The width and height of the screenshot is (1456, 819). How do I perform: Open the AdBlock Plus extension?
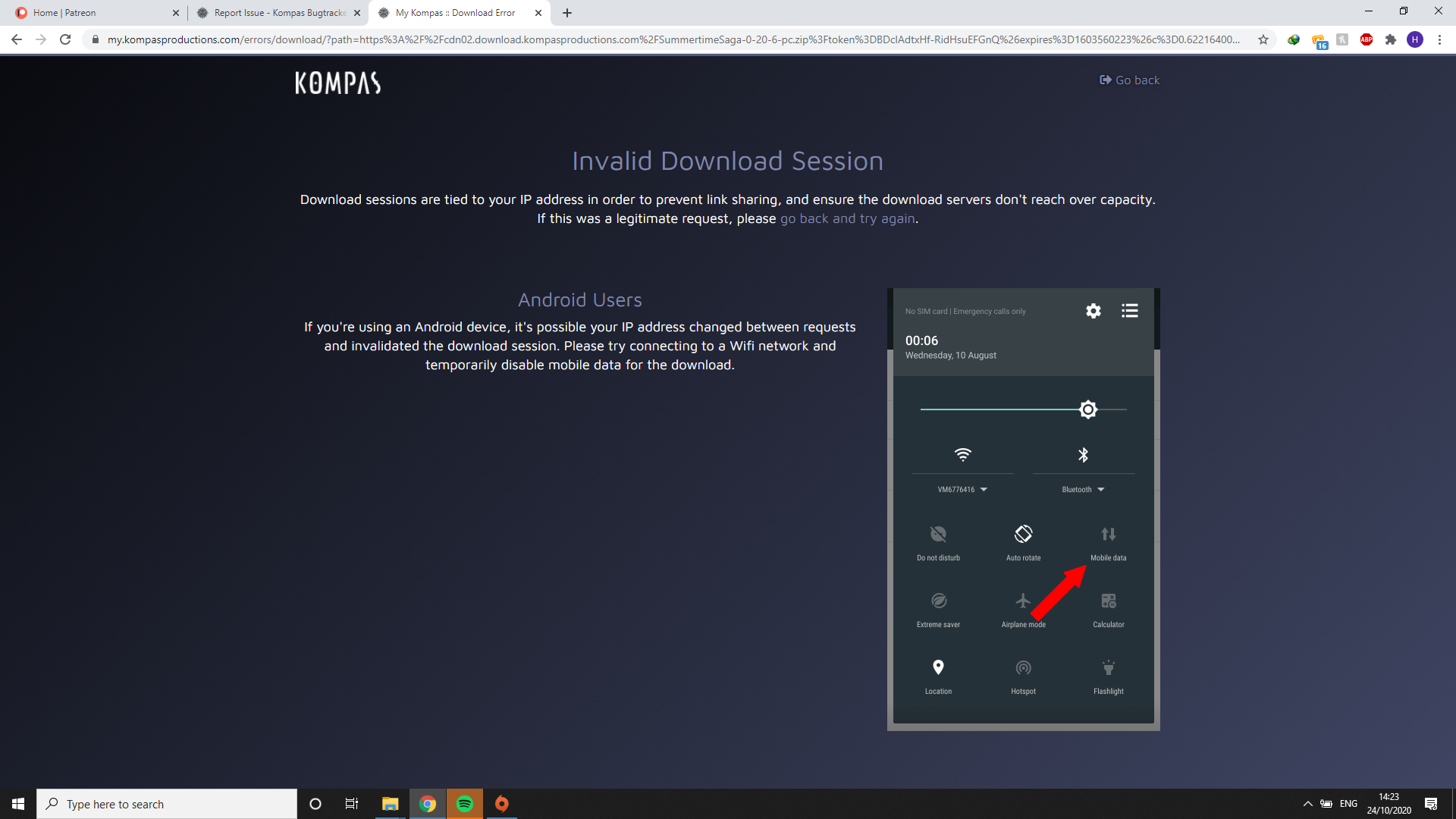(x=1367, y=39)
